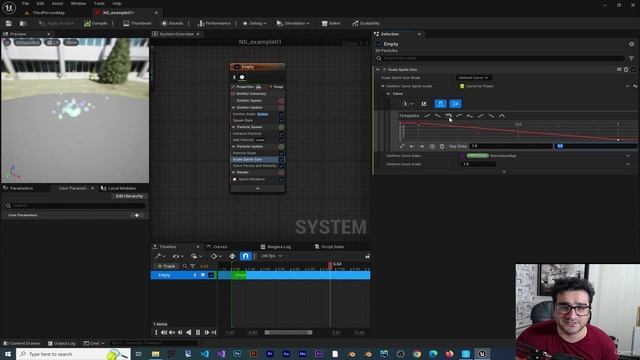Toggle the Scale Sprite Size module checkbox
Image resolution: width=640 pixels, height=360 pixels.
tap(281, 160)
